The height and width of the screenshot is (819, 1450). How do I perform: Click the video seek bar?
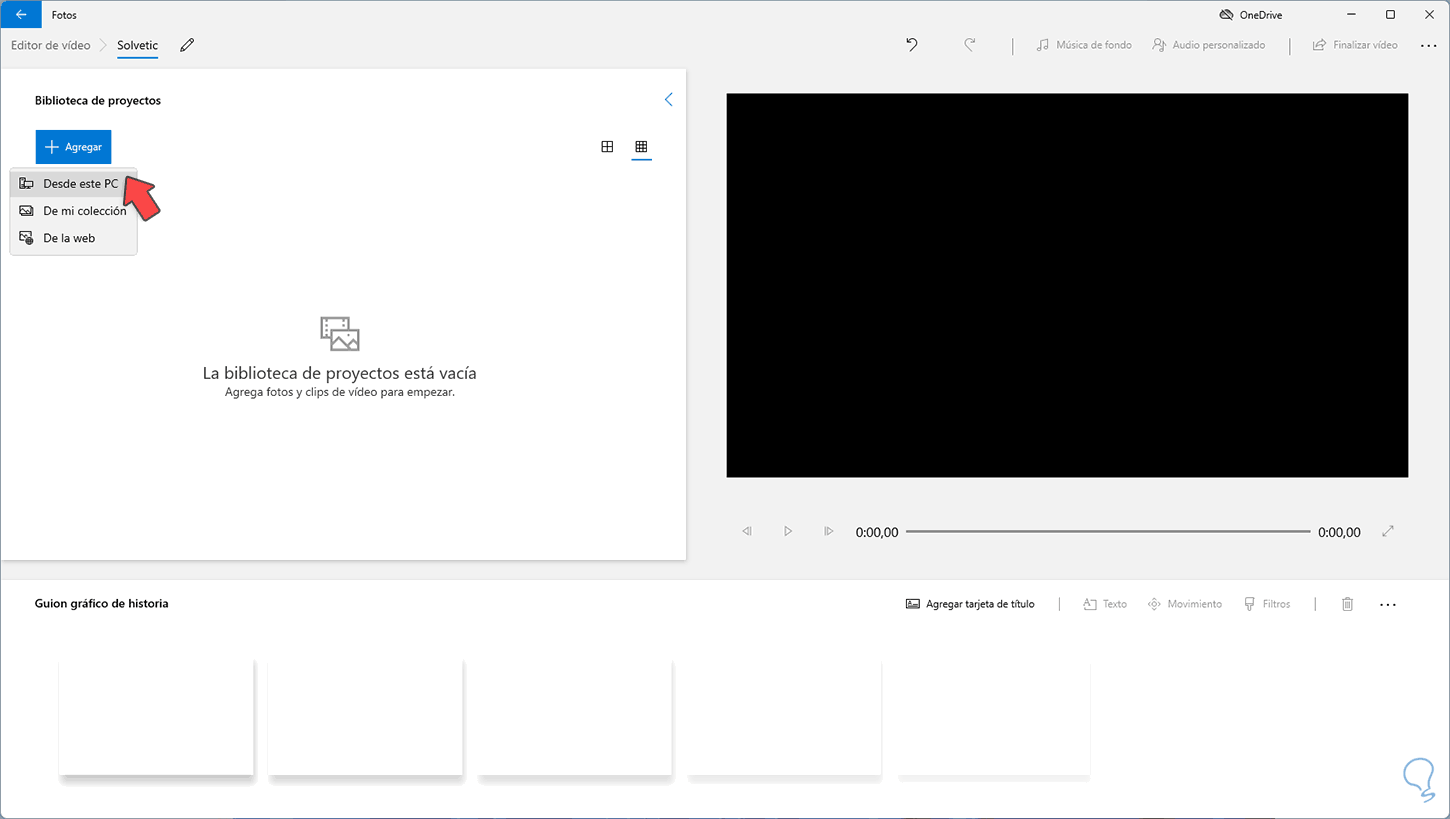pyautogui.click(x=1108, y=532)
